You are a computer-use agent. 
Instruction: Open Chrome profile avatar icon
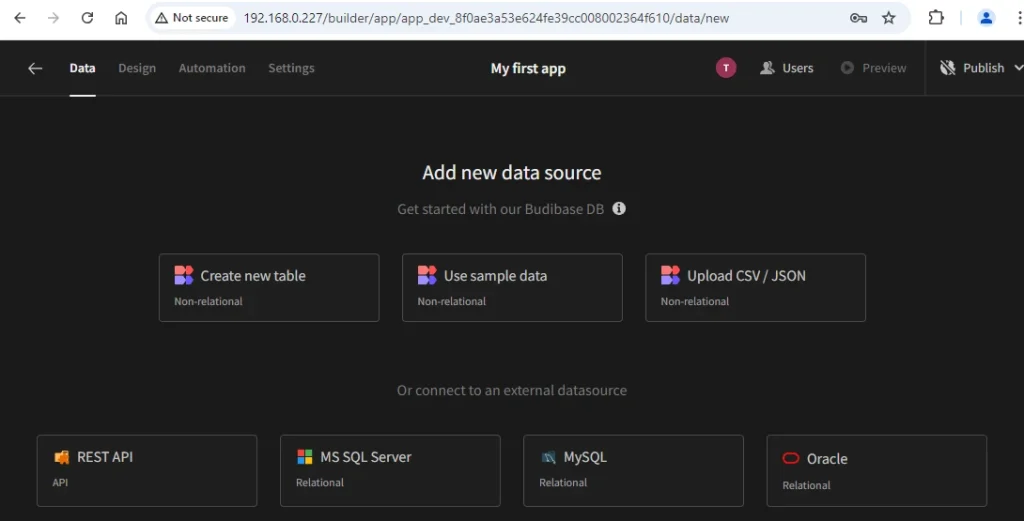[986, 18]
